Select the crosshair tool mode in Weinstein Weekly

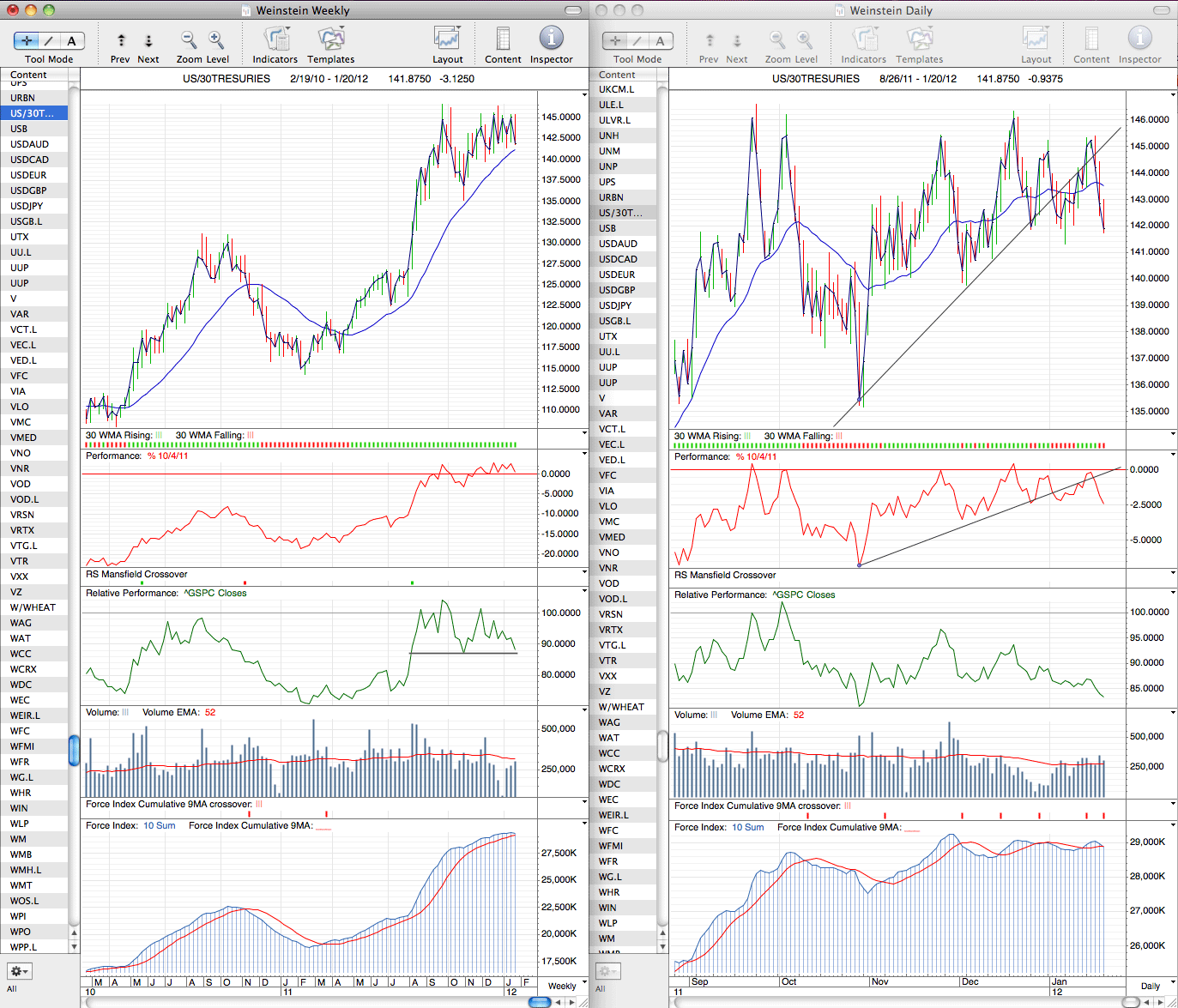pyautogui.click(x=27, y=40)
